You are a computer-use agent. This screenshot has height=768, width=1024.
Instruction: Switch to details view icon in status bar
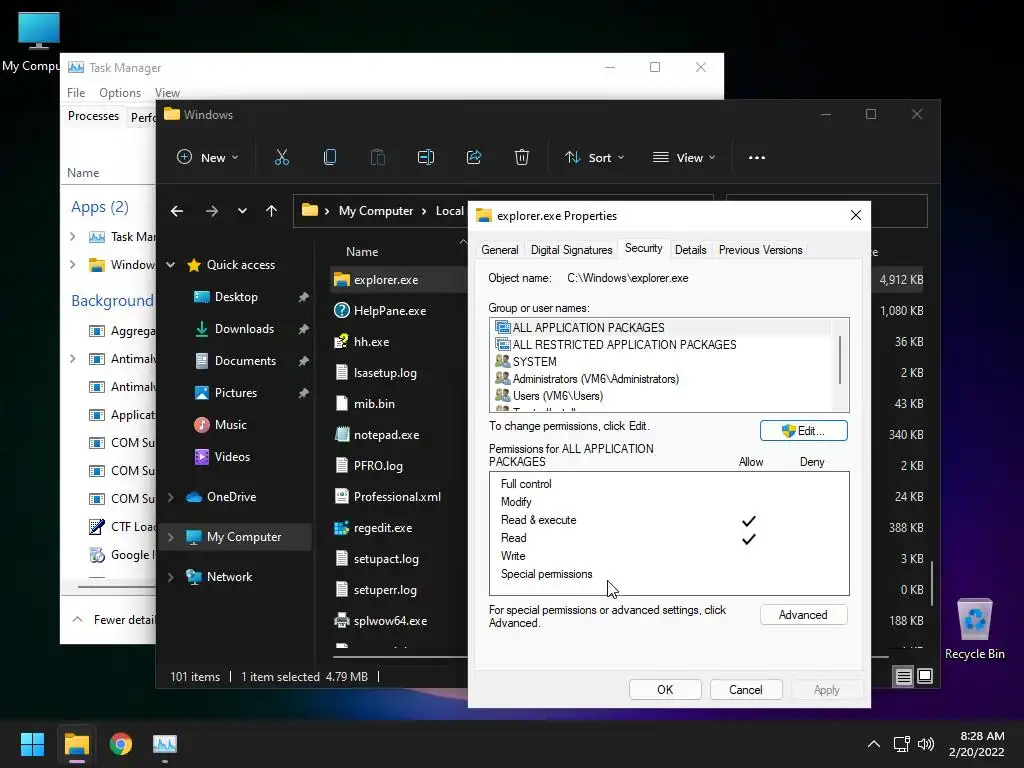tap(903, 677)
